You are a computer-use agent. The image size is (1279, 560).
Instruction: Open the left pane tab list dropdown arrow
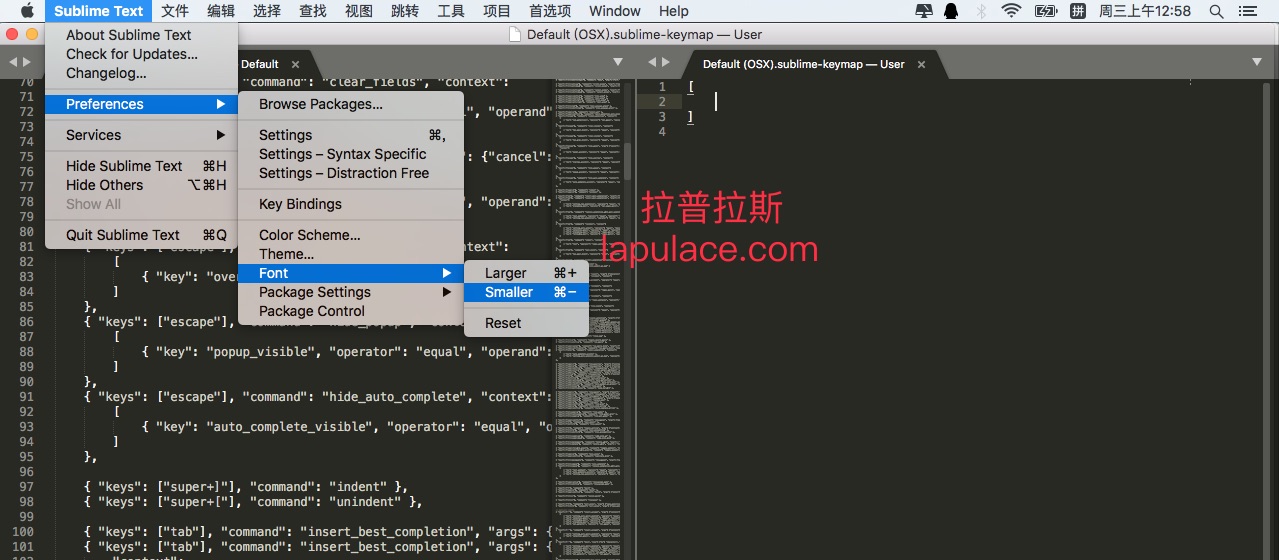[x=619, y=63]
